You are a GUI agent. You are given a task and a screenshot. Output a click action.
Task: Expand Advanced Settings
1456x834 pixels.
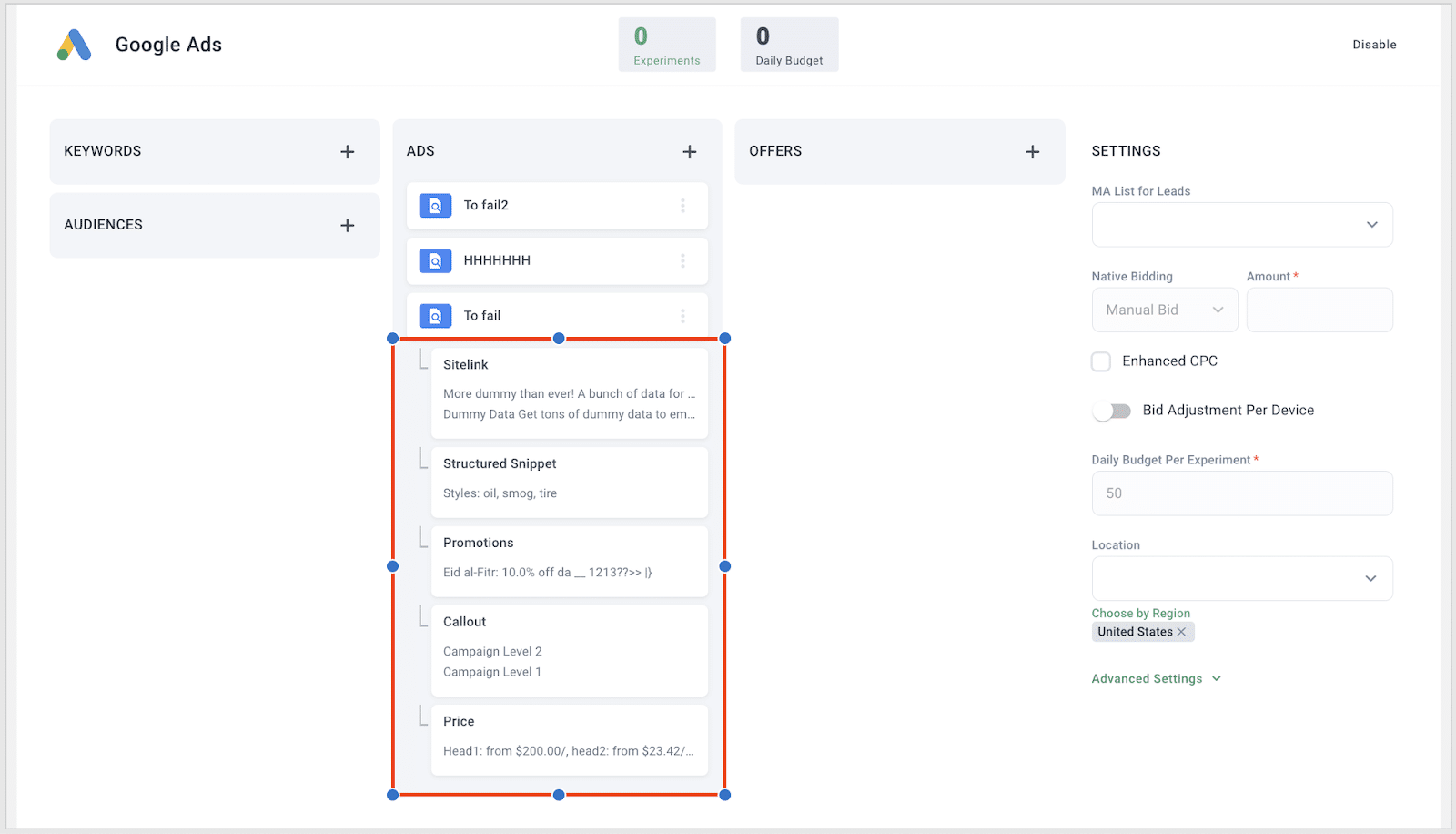(1157, 679)
